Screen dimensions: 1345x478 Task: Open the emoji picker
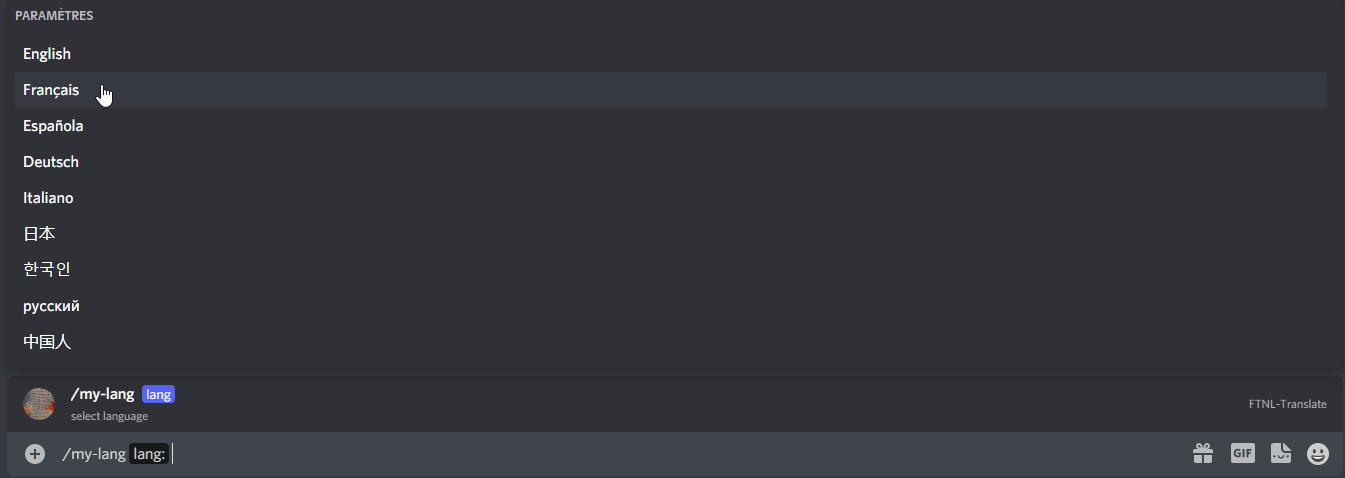click(x=1318, y=454)
